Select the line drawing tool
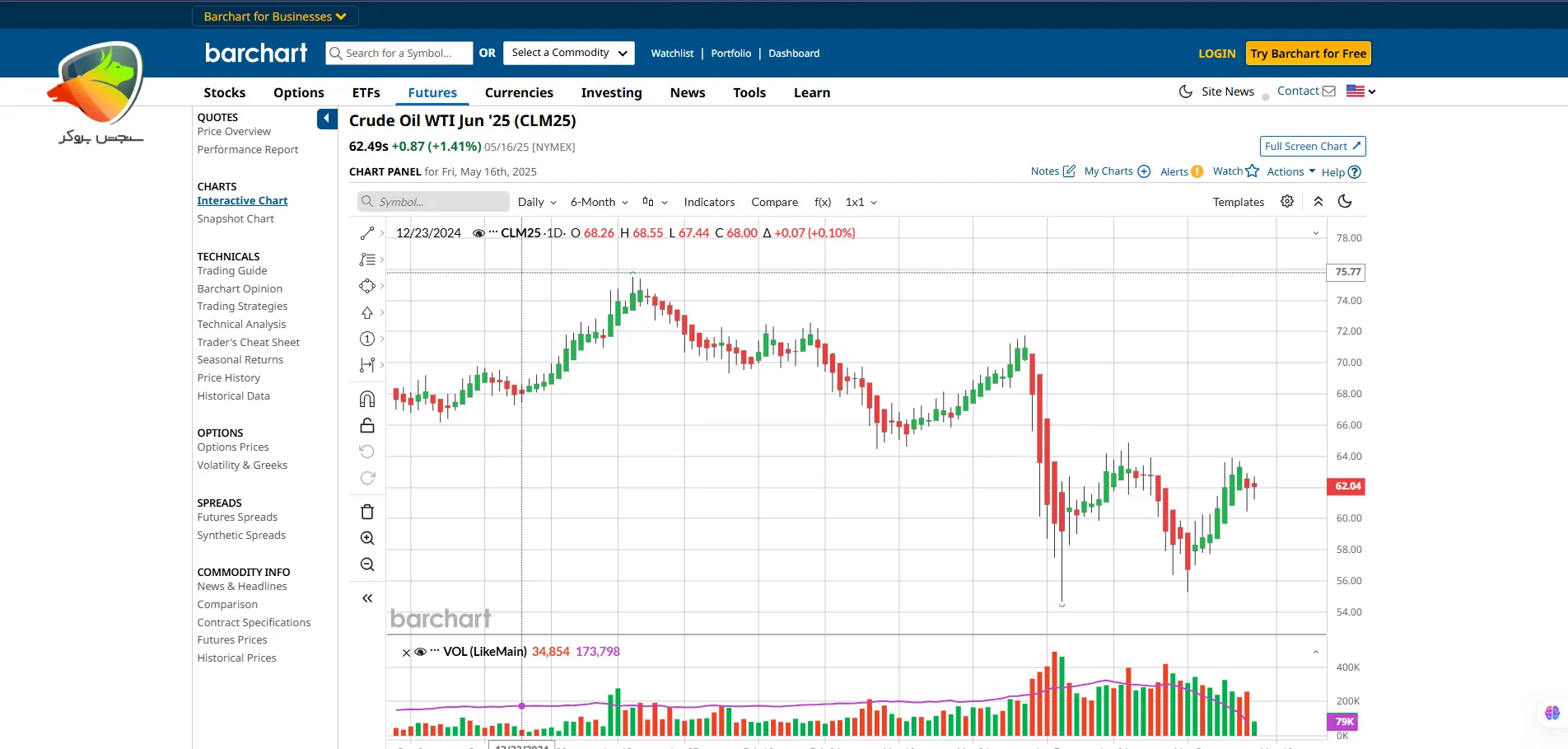This screenshot has height=749, width=1568. [x=367, y=234]
